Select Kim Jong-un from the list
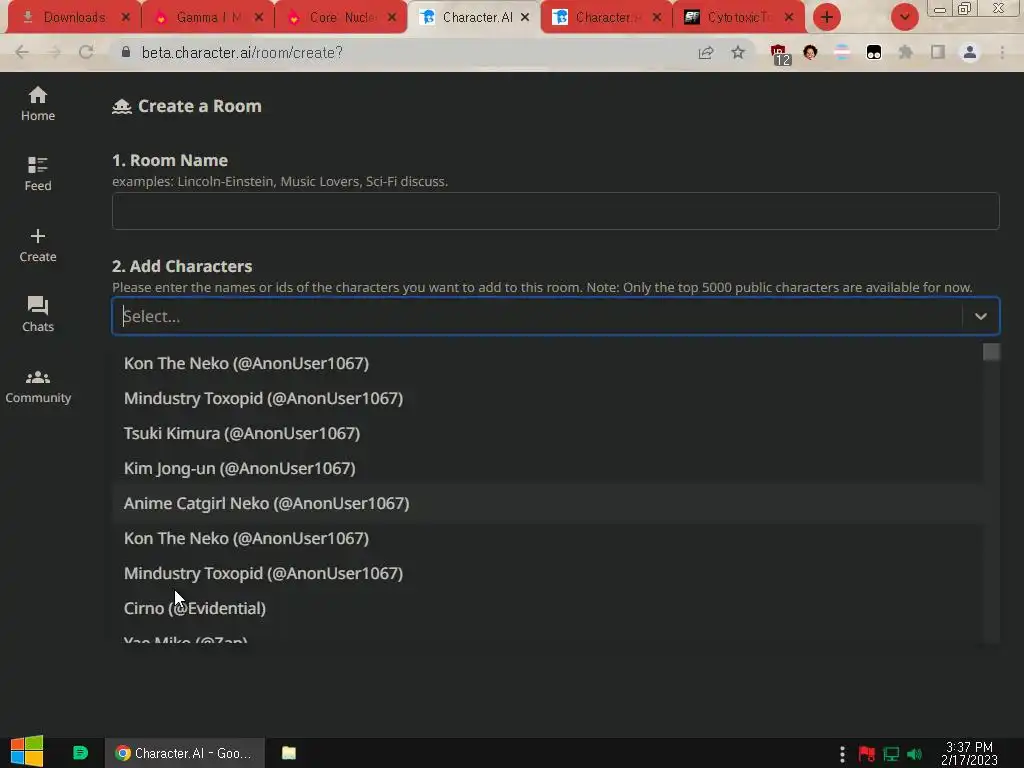This screenshot has height=768, width=1024. pos(547,468)
